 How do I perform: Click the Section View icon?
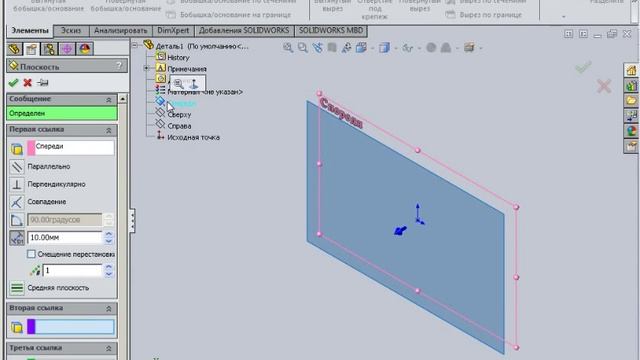pos(332,48)
